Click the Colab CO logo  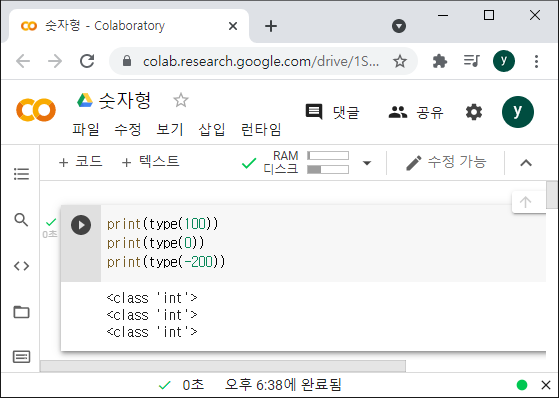36,110
